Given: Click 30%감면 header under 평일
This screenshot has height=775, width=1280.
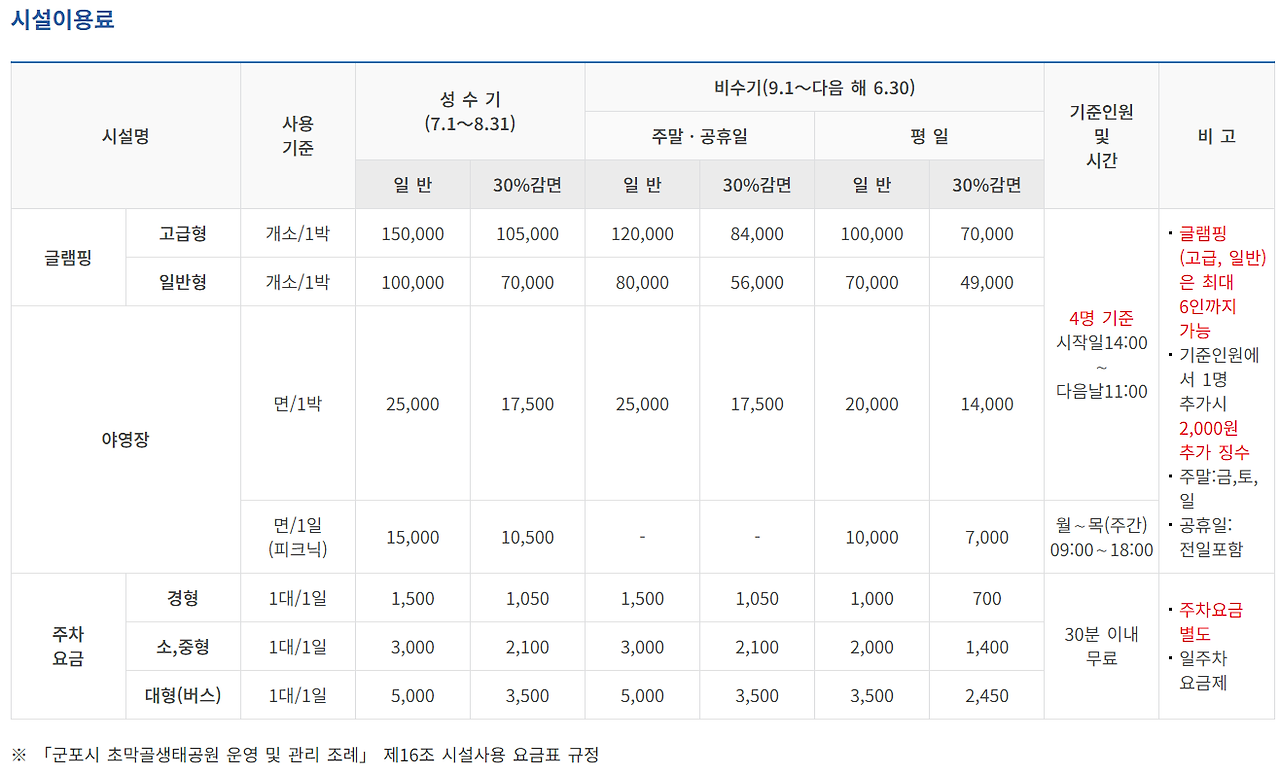Looking at the screenshot, I should (x=987, y=185).
